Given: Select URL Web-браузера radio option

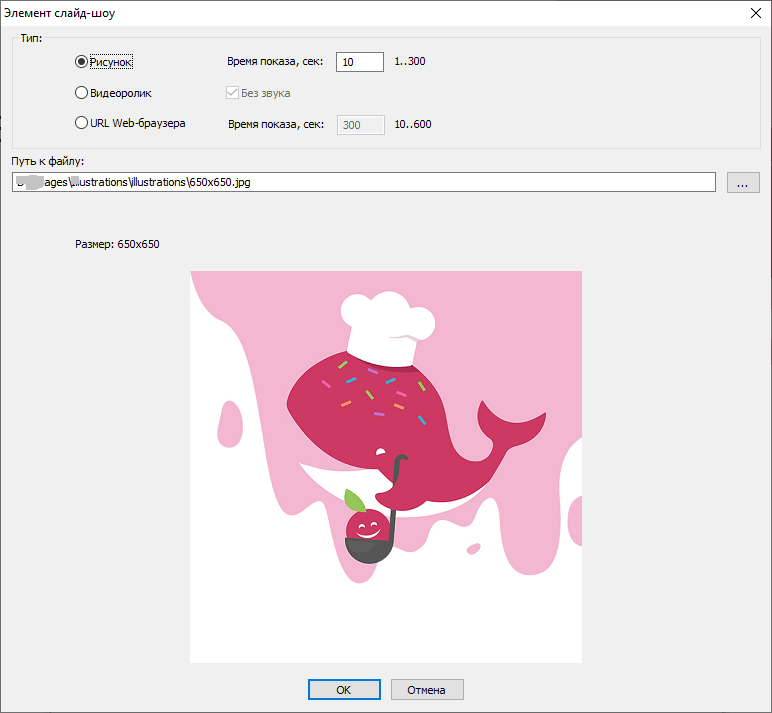Looking at the screenshot, I should tap(82, 124).
